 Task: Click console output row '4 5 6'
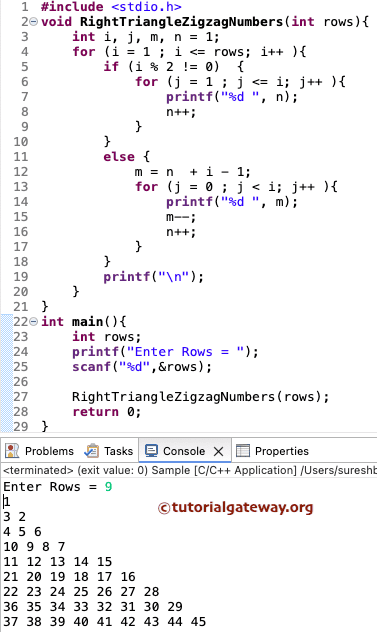(x=22, y=532)
